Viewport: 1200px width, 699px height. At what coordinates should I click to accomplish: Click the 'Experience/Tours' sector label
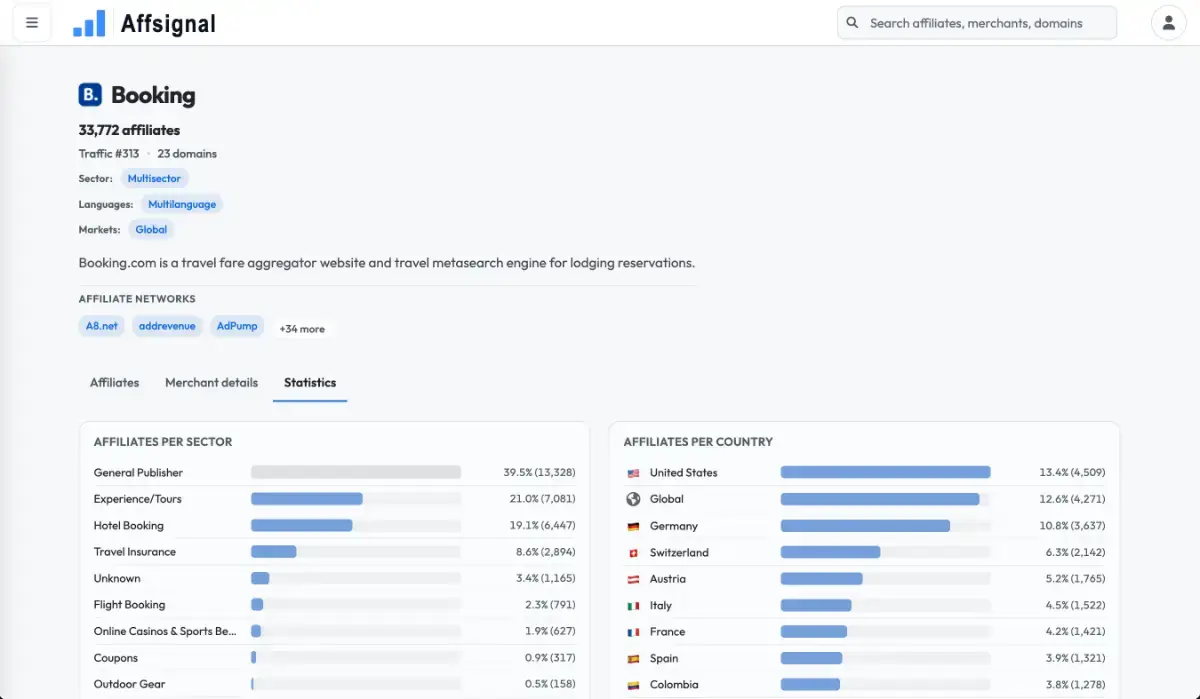137,499
